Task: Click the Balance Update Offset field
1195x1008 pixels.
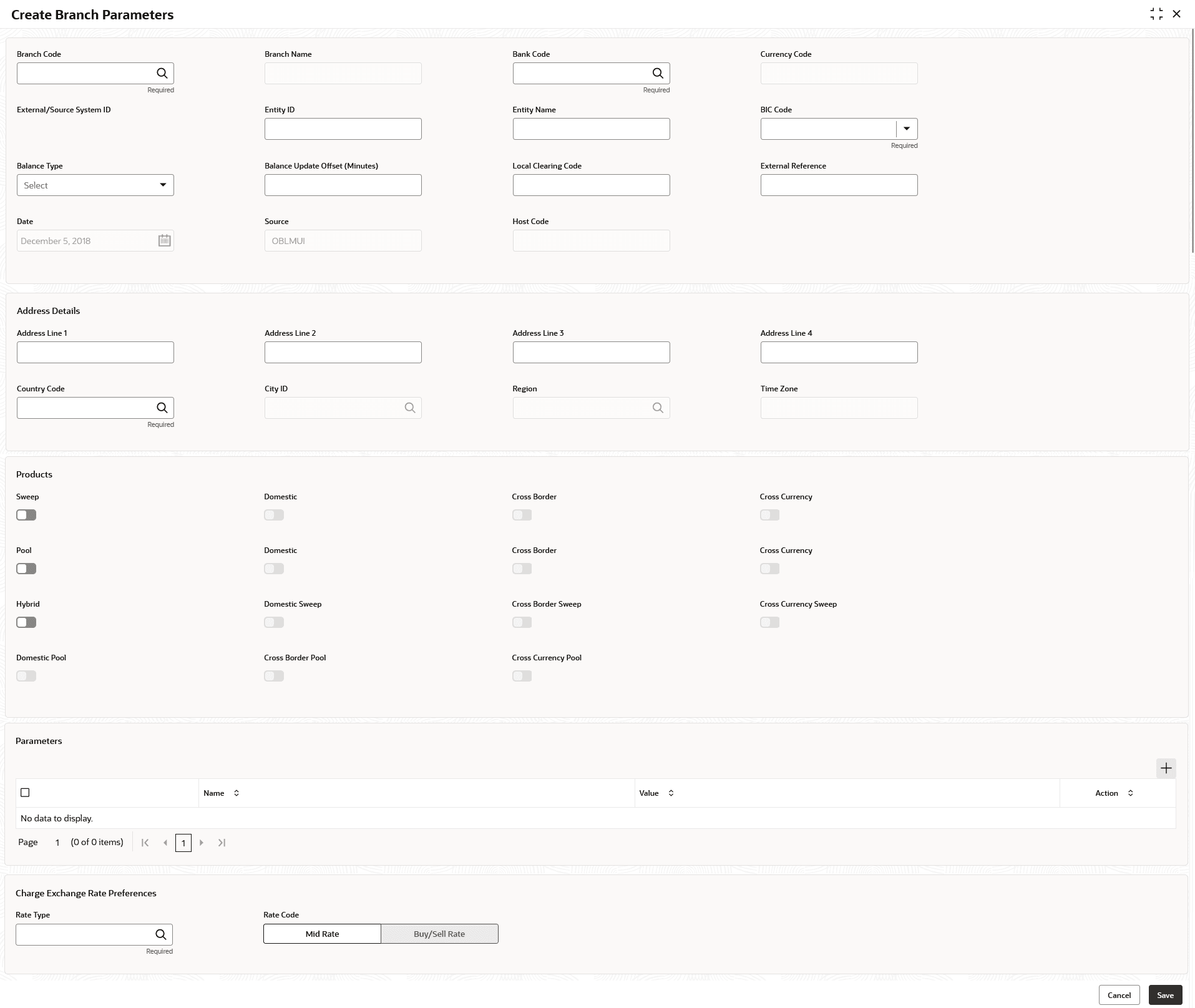Action: click(x=343, y=185)
